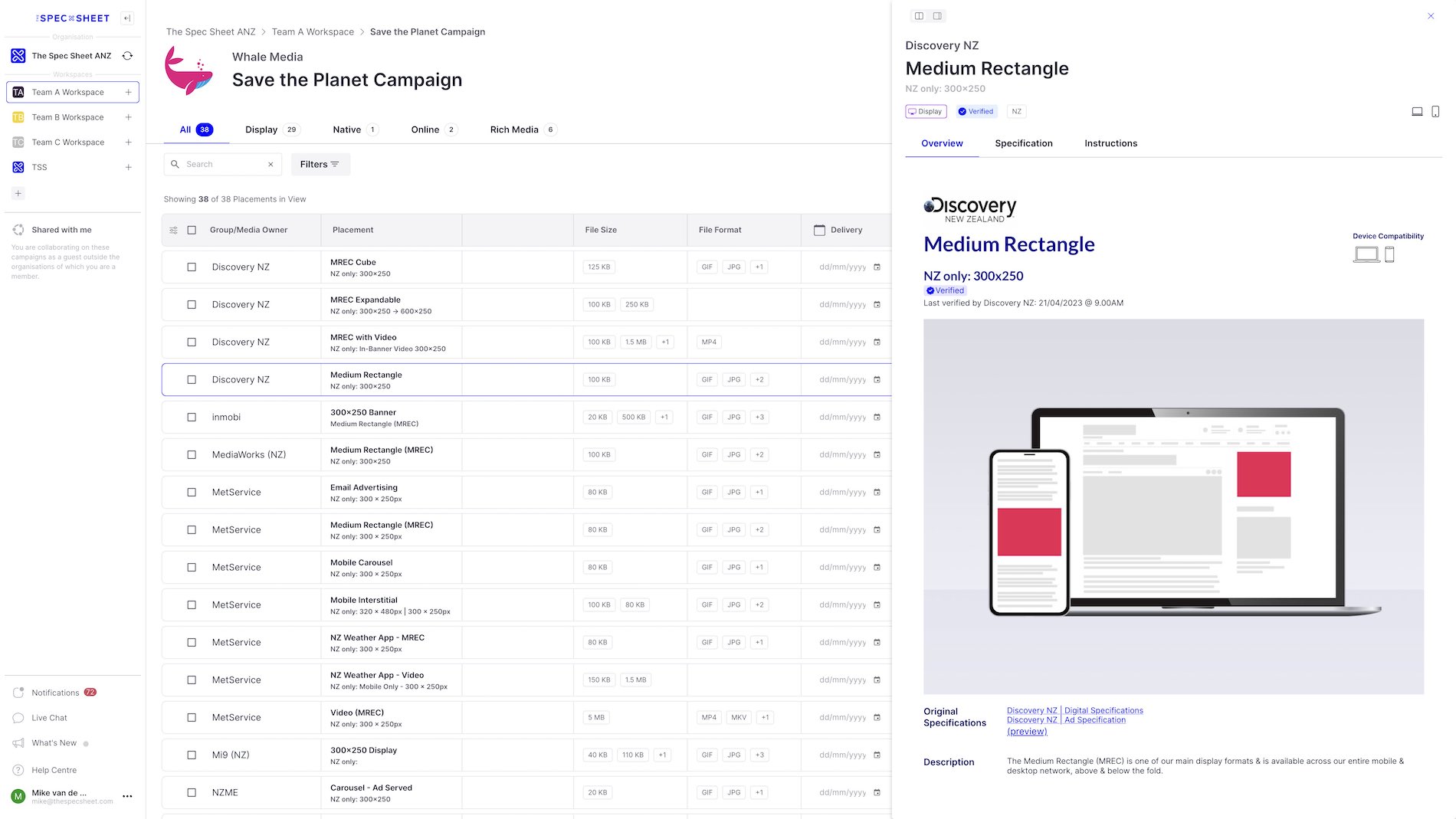This screenshot has width=1456, height=819.
Task: Click the device mockup preview image
Action: pos(1173,506)
